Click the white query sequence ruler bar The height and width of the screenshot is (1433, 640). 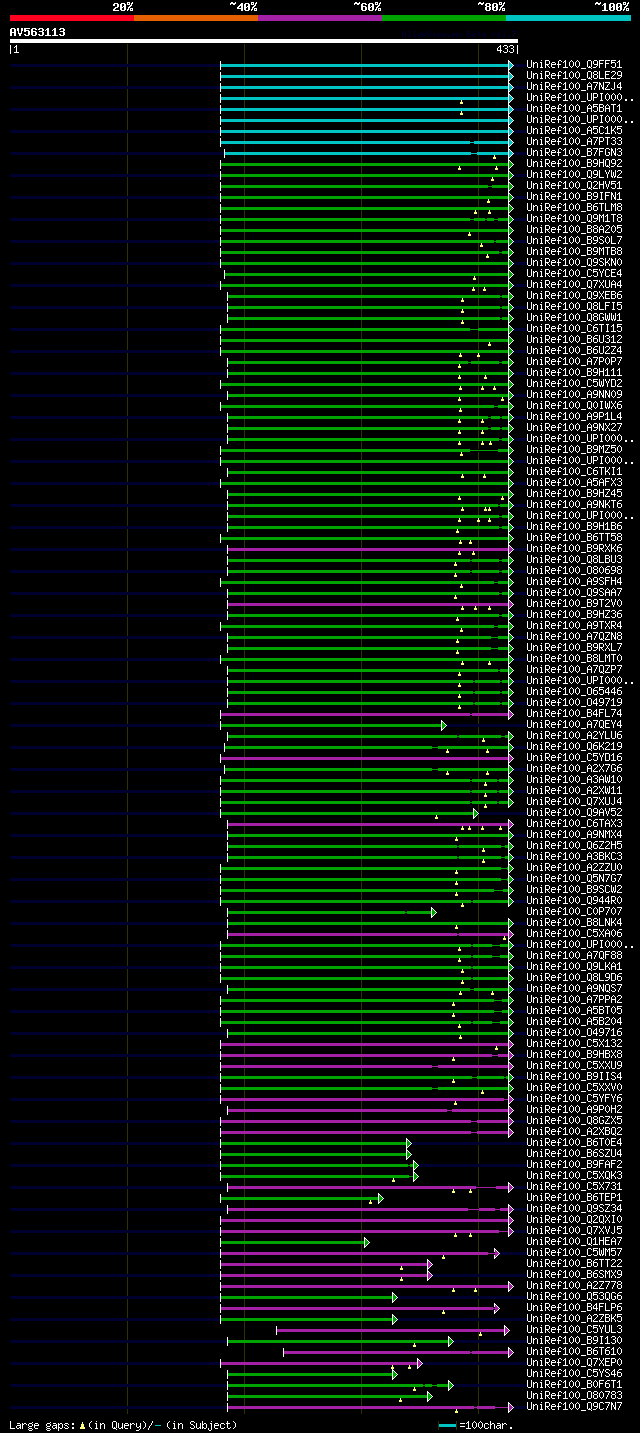point(264,41)
